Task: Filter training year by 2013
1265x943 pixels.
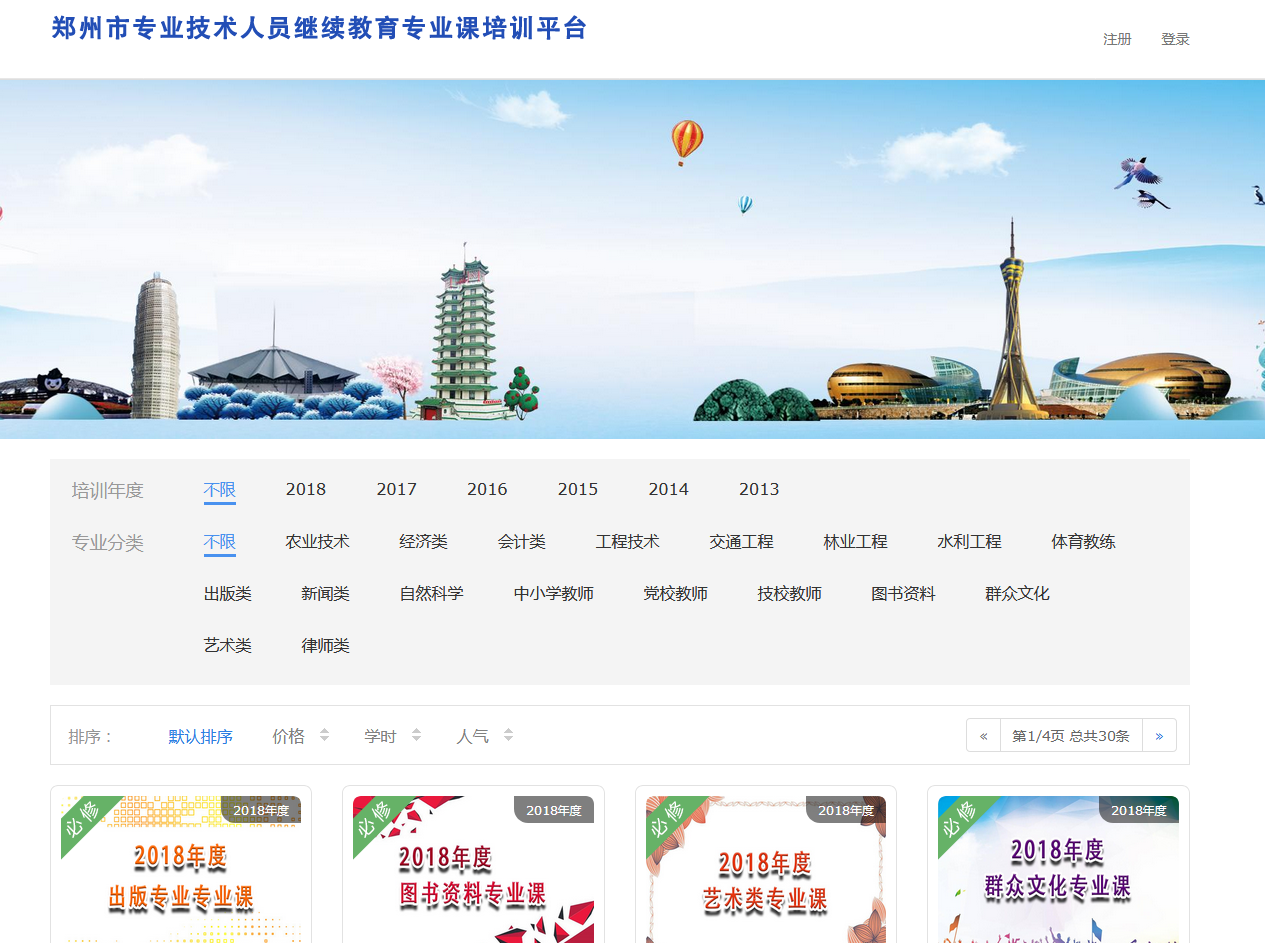Action: 759,489
